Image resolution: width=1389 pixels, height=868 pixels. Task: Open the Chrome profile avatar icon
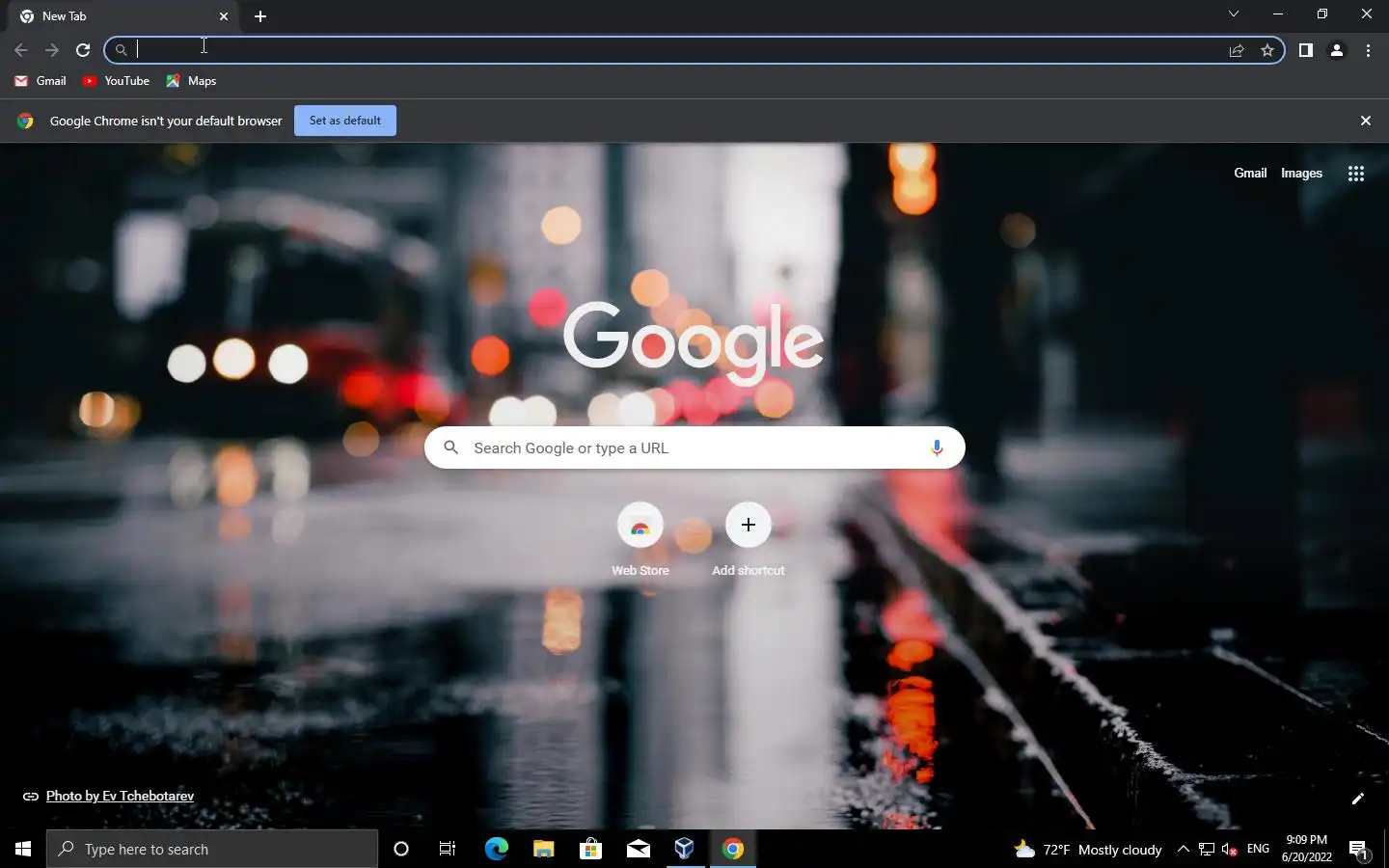(1337, 50)
